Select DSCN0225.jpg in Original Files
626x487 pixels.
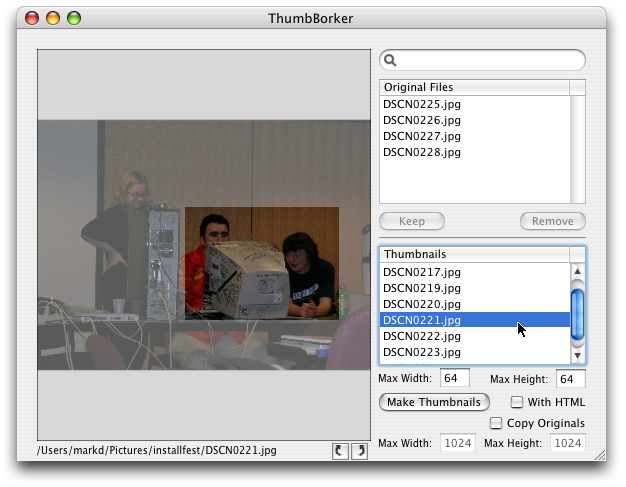(475, 104)
